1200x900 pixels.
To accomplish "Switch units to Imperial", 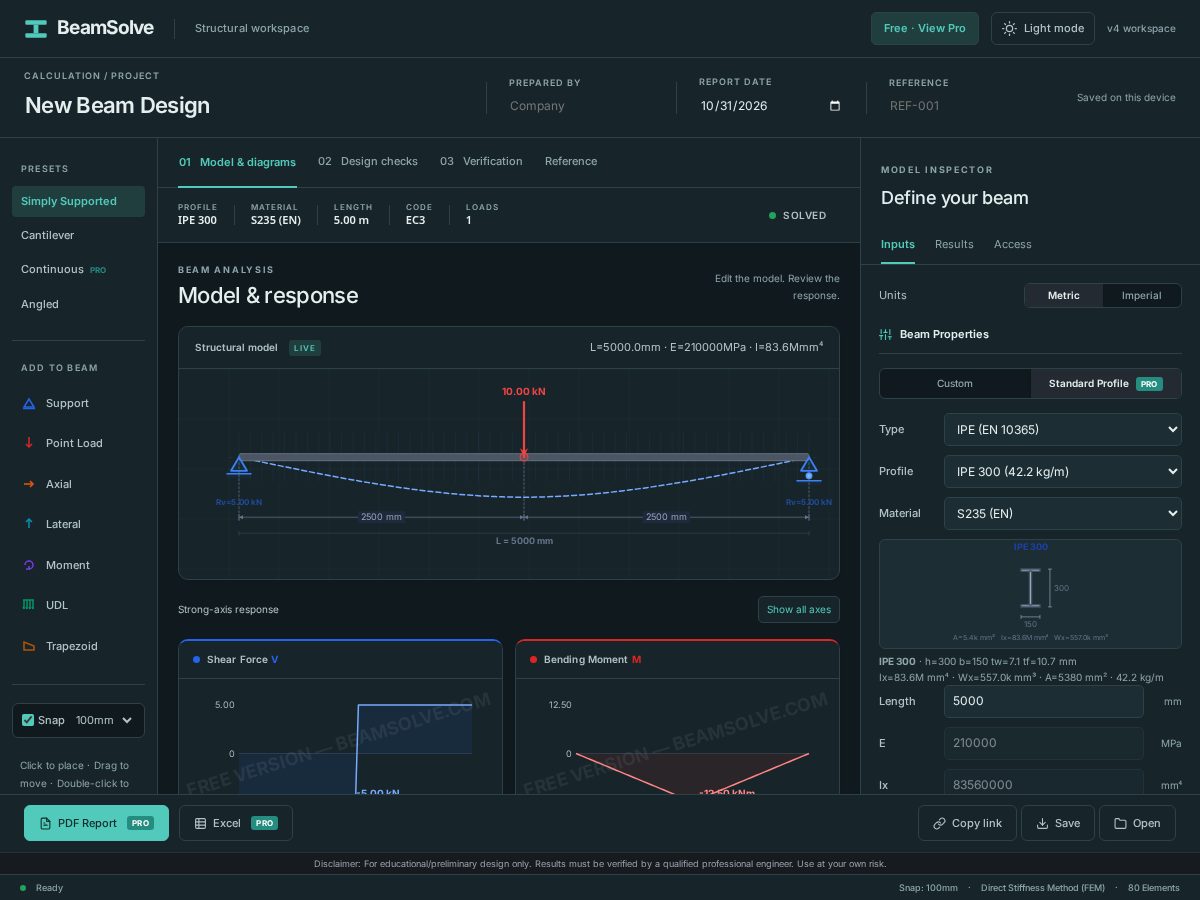I will 1141,295.
